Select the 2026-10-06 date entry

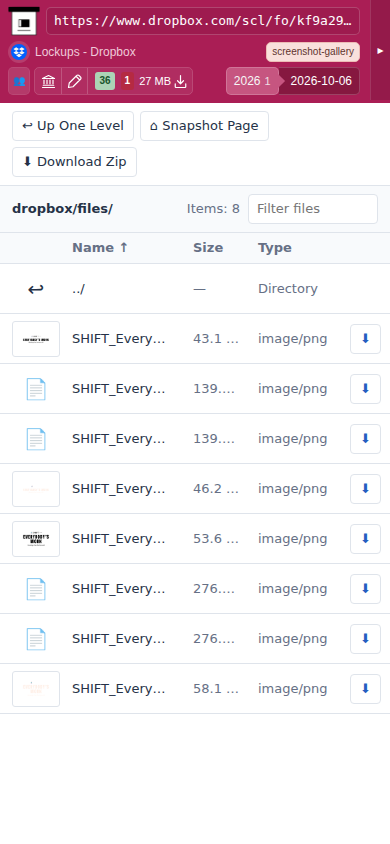[x=321, y=81]
